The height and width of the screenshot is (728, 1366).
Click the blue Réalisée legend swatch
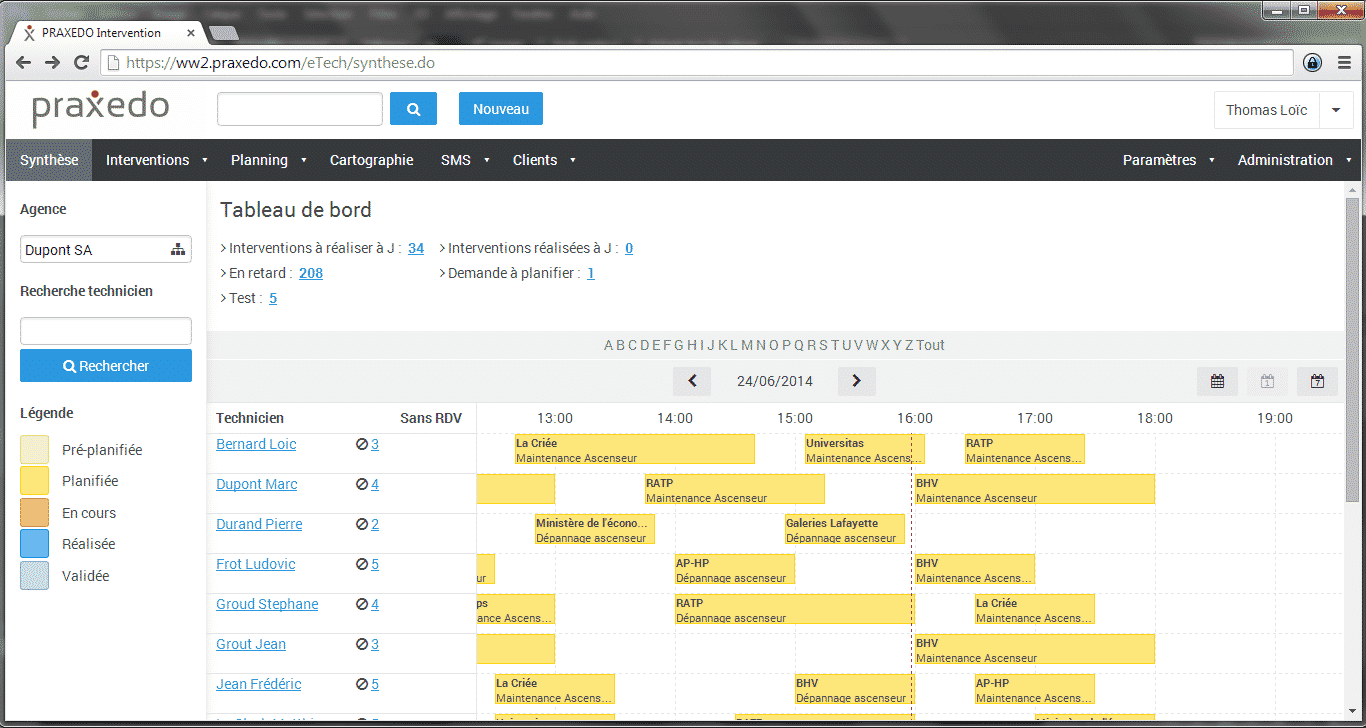pos(34,543)
